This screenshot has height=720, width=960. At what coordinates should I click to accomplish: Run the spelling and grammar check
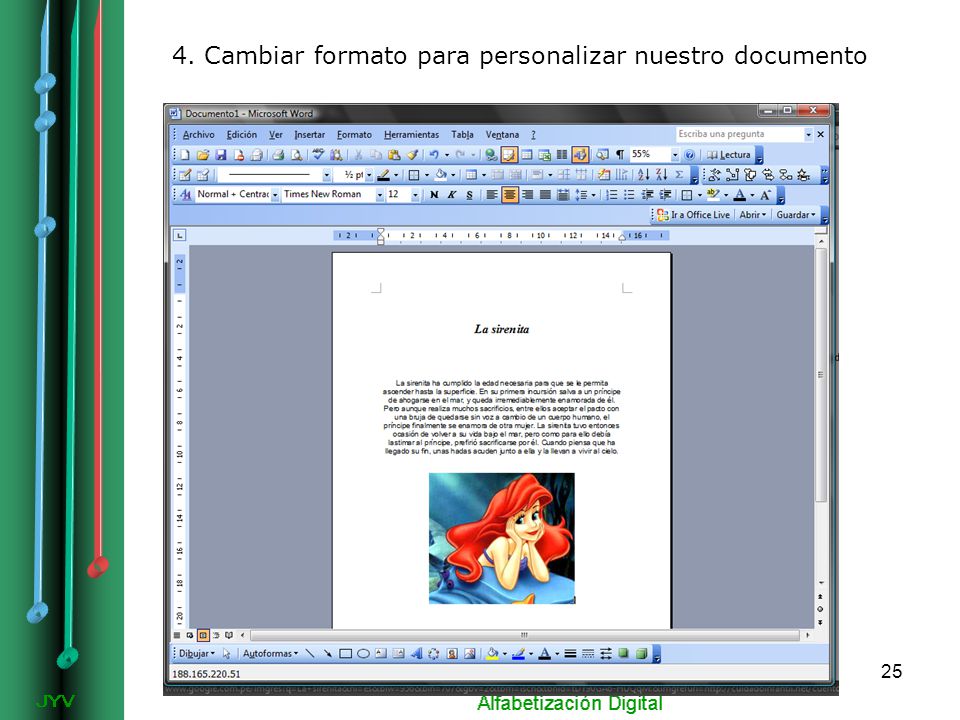tap(318, 155)
